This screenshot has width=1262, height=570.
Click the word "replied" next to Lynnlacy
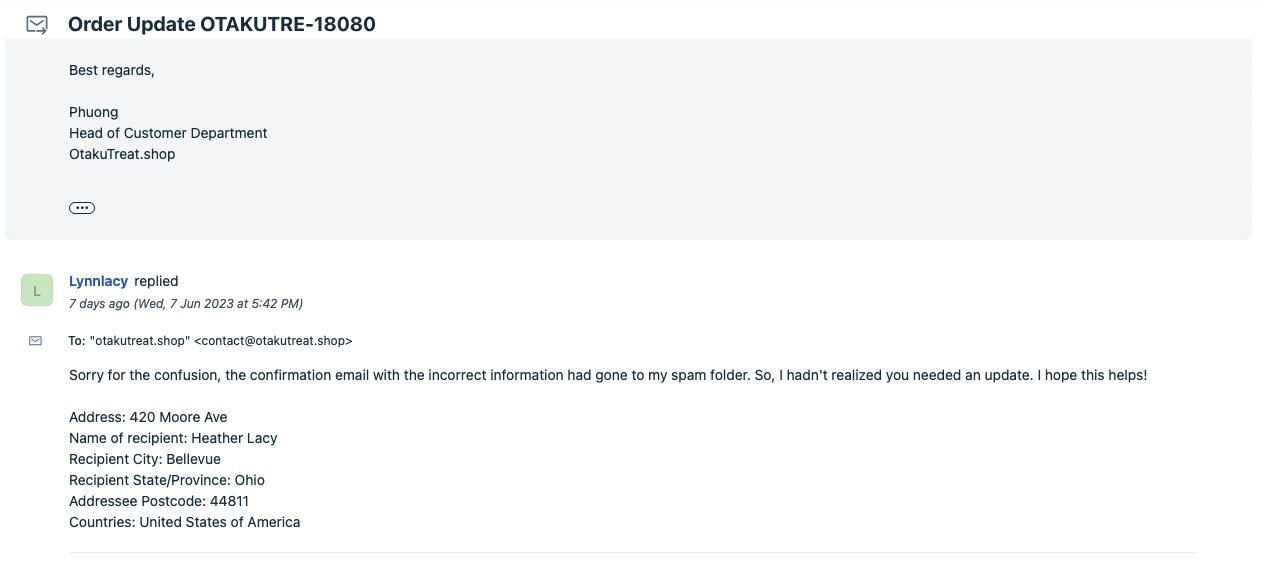coord(156,281)
